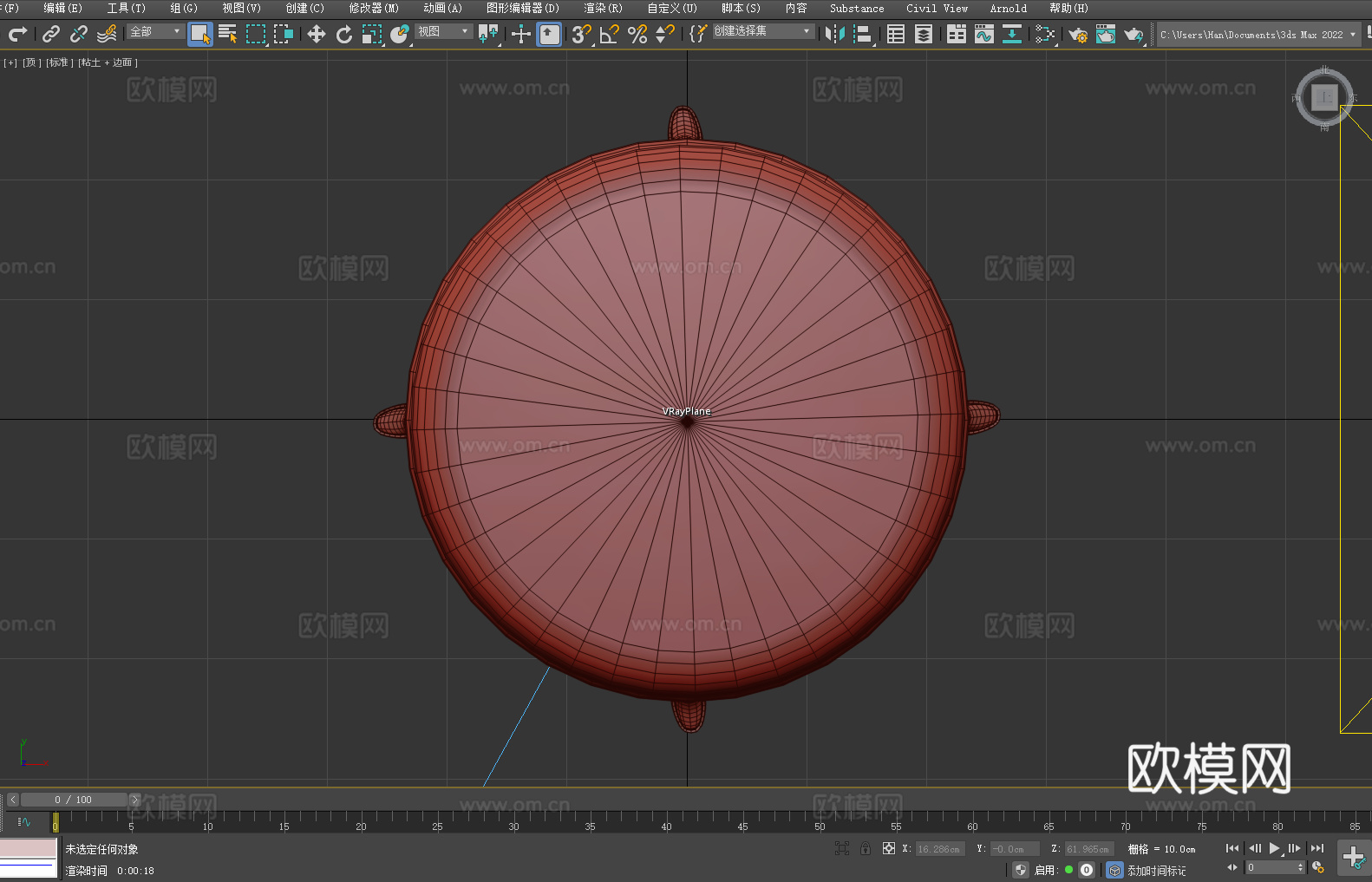Open the Substance menu

[857, 8]
